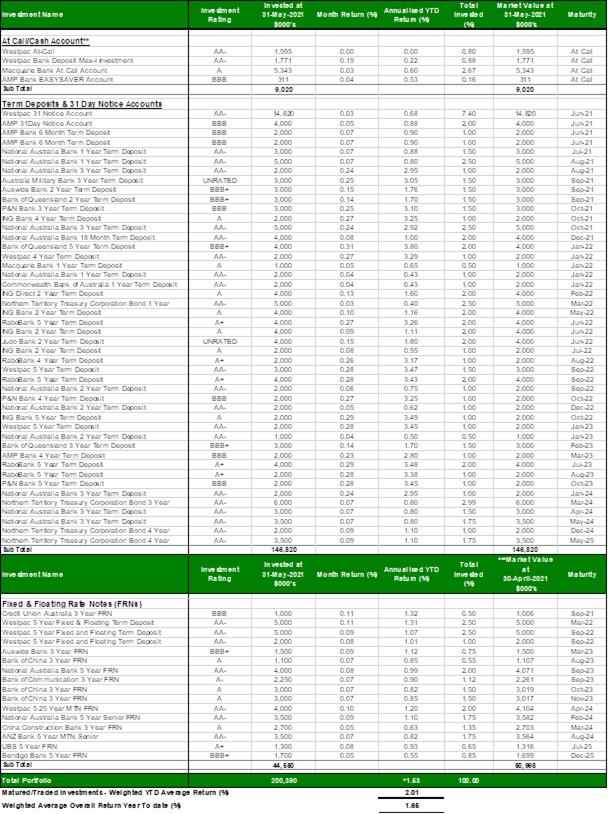Select the '50,998' market value sub total
This screenshot has width=608, height=814.
525,766
